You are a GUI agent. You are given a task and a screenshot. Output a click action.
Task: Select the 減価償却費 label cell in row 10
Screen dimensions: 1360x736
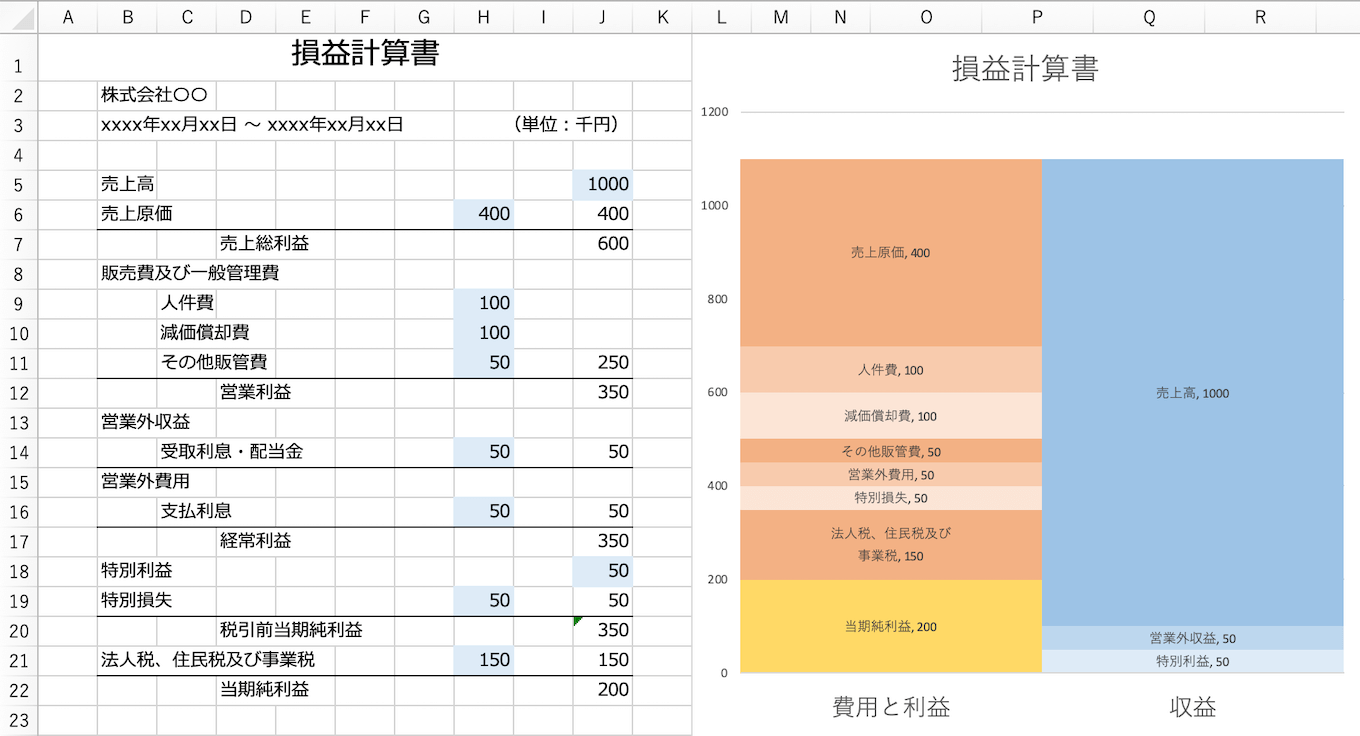tap(204, 333)
